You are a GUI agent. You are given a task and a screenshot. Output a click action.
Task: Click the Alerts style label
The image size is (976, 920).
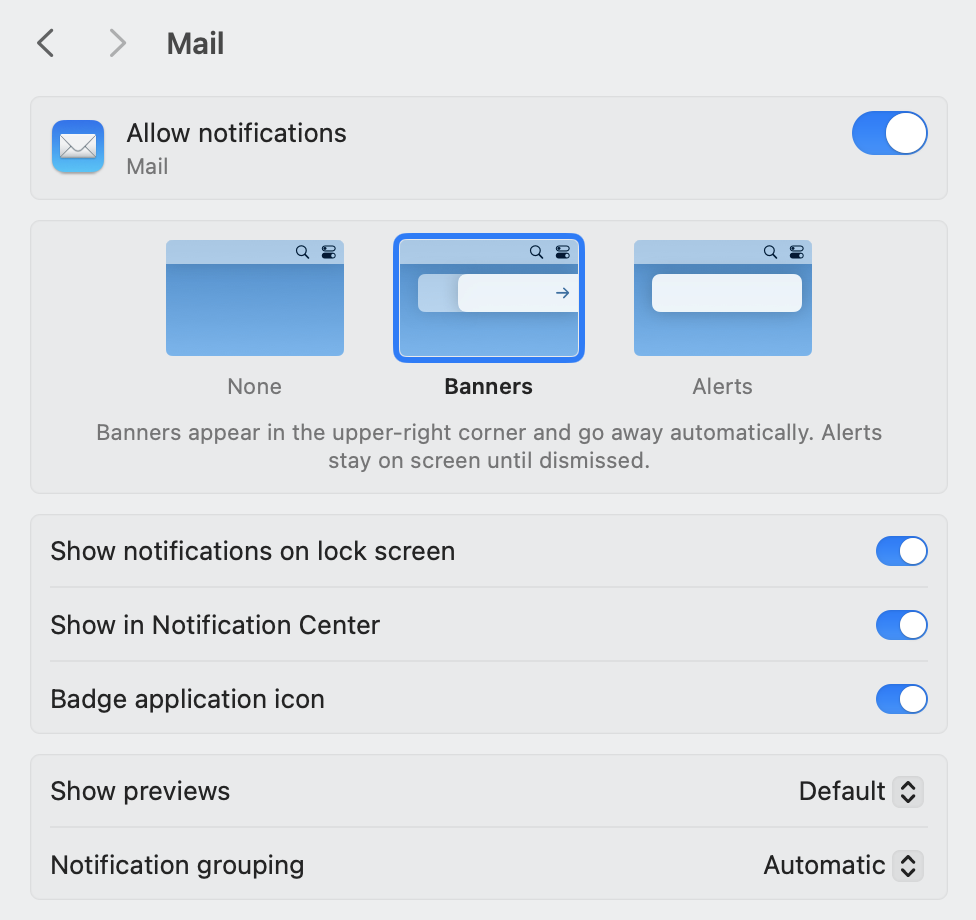pyautogui.click(x=723, y=387)
